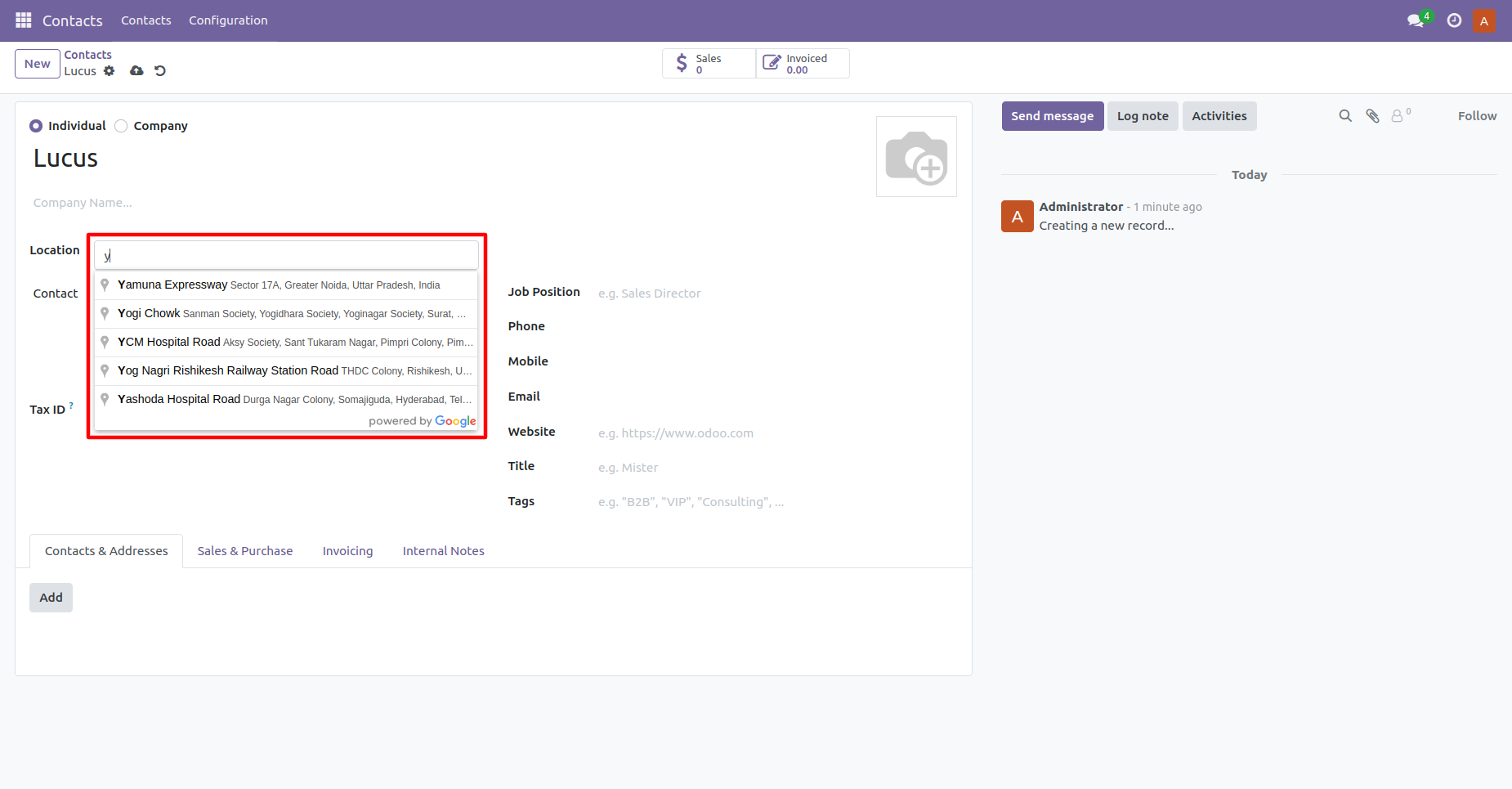Select the Individual radio button
The height and width of the screenshot is (789, 1512).
click(36, 125)
